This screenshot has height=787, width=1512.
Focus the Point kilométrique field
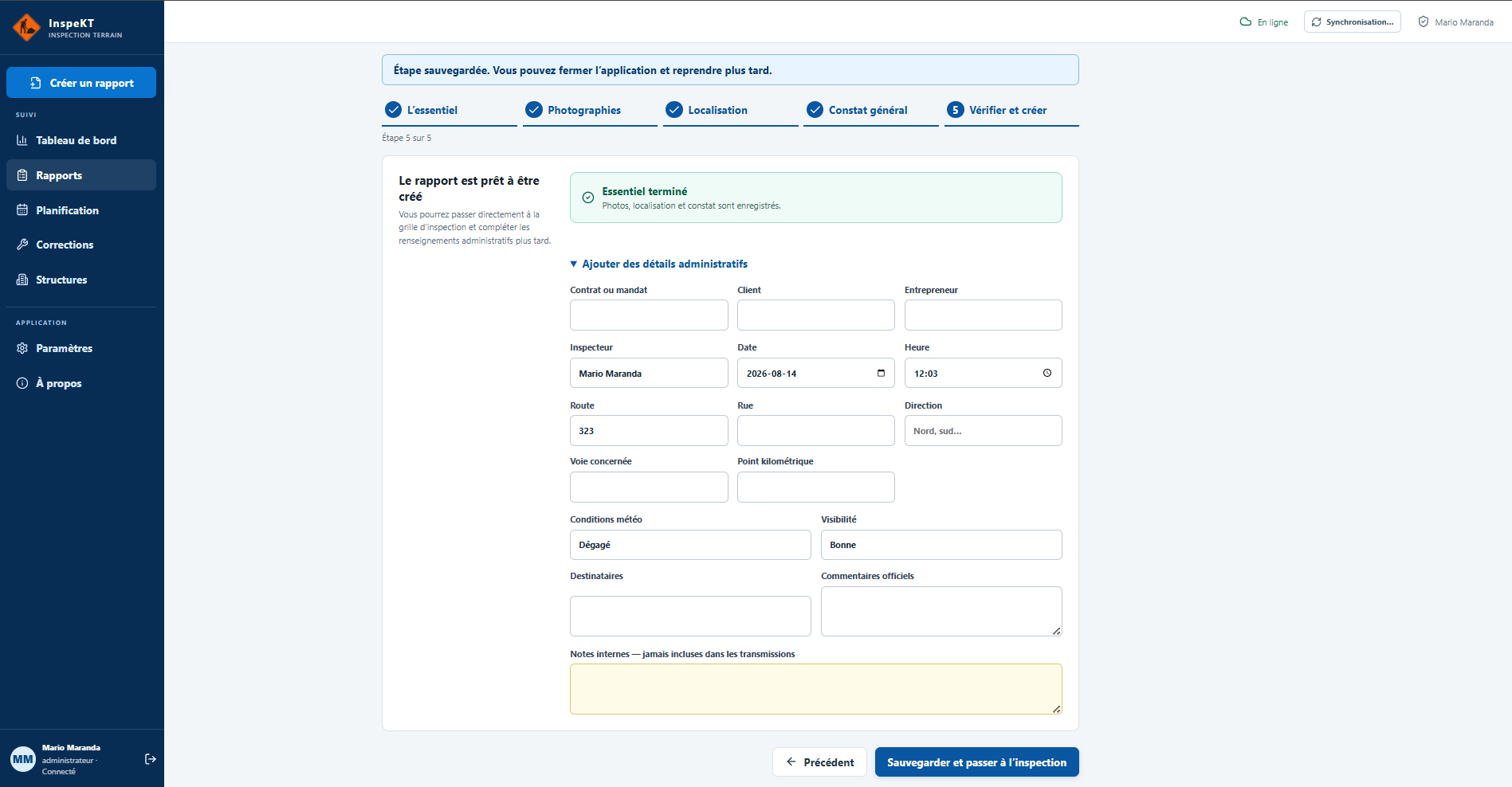[816, 487]
